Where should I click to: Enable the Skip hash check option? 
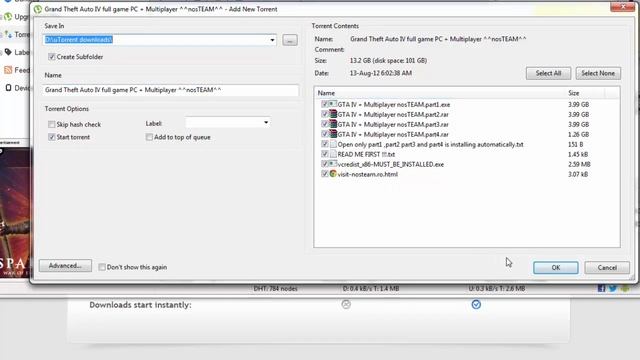[x=51, y=124]
